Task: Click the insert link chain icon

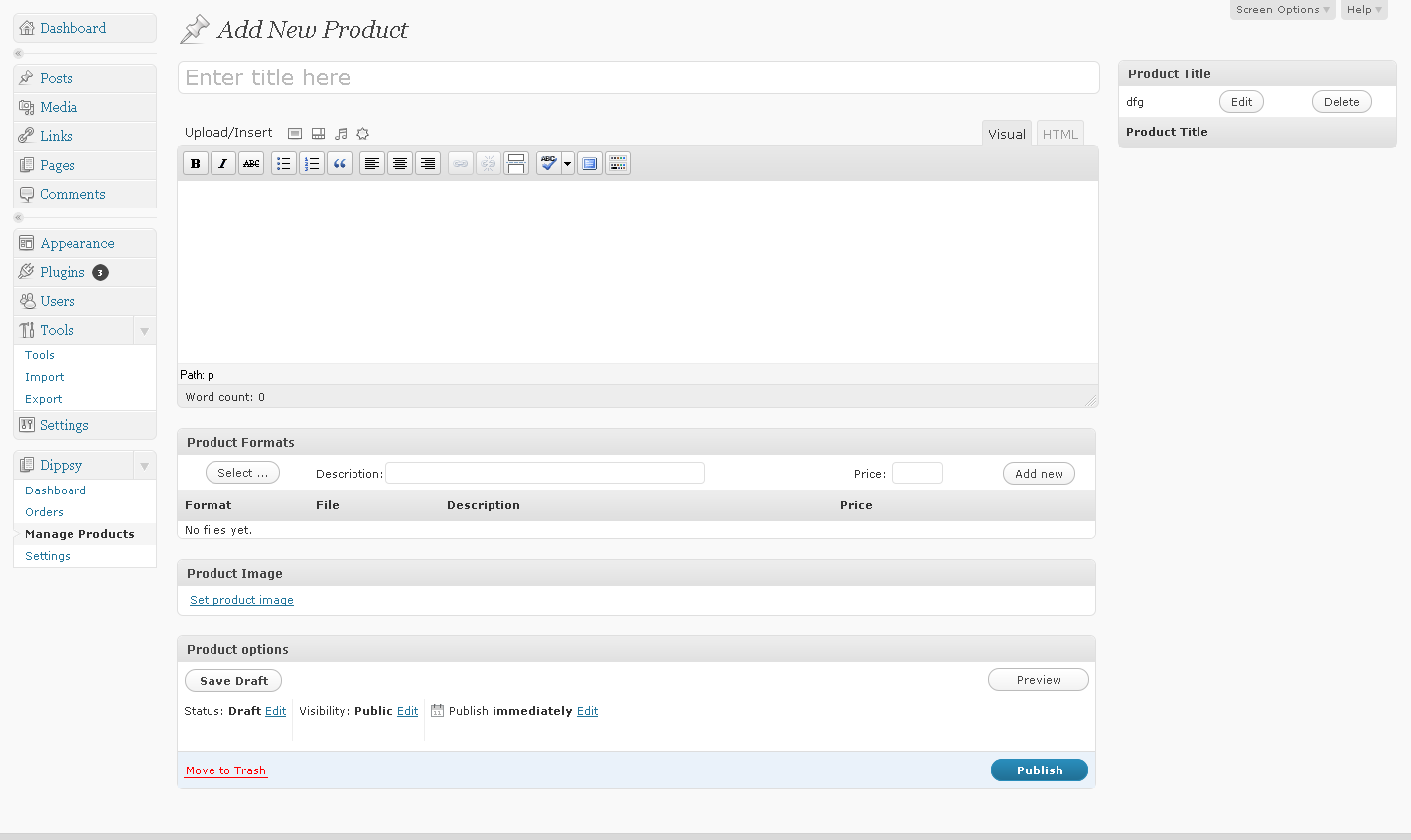Action: coord(461,164)
